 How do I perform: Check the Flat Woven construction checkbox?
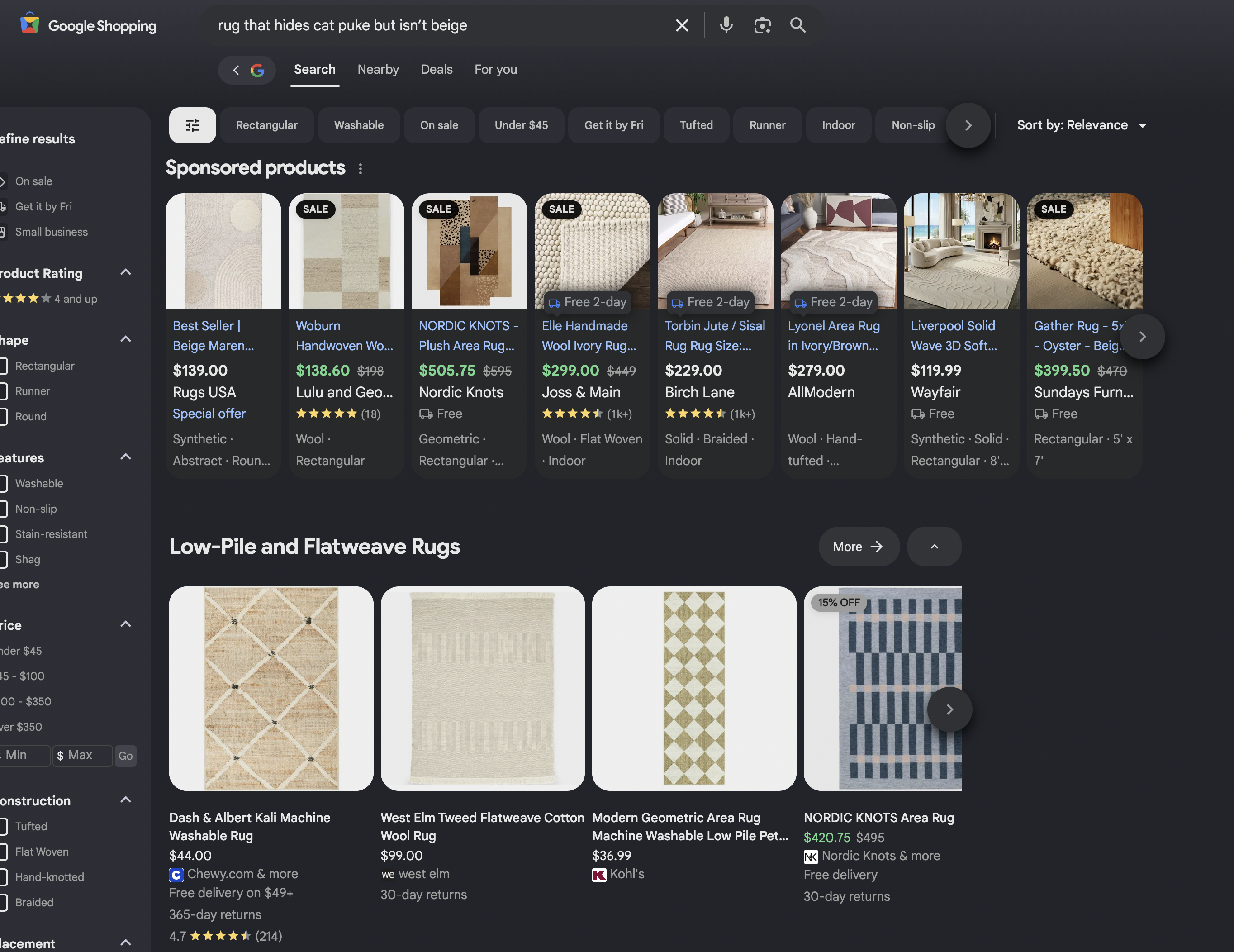(x=3, y=852)
